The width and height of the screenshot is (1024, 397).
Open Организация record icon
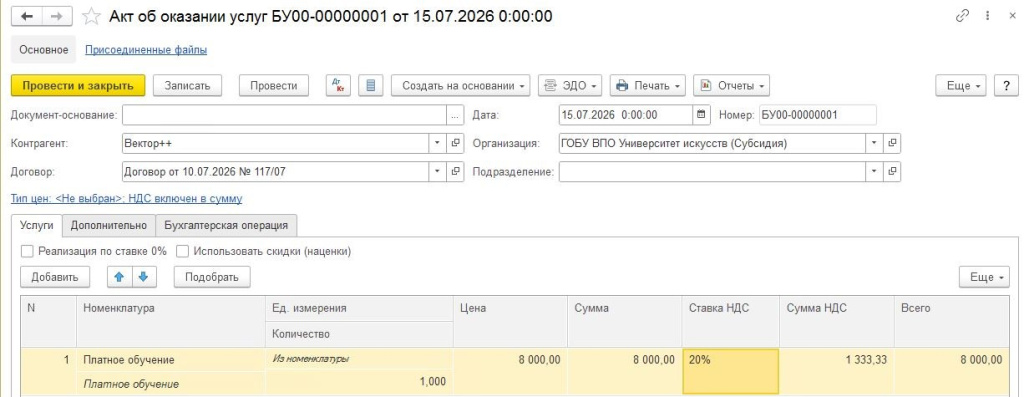pyautogui.click(x=892, y=144)
